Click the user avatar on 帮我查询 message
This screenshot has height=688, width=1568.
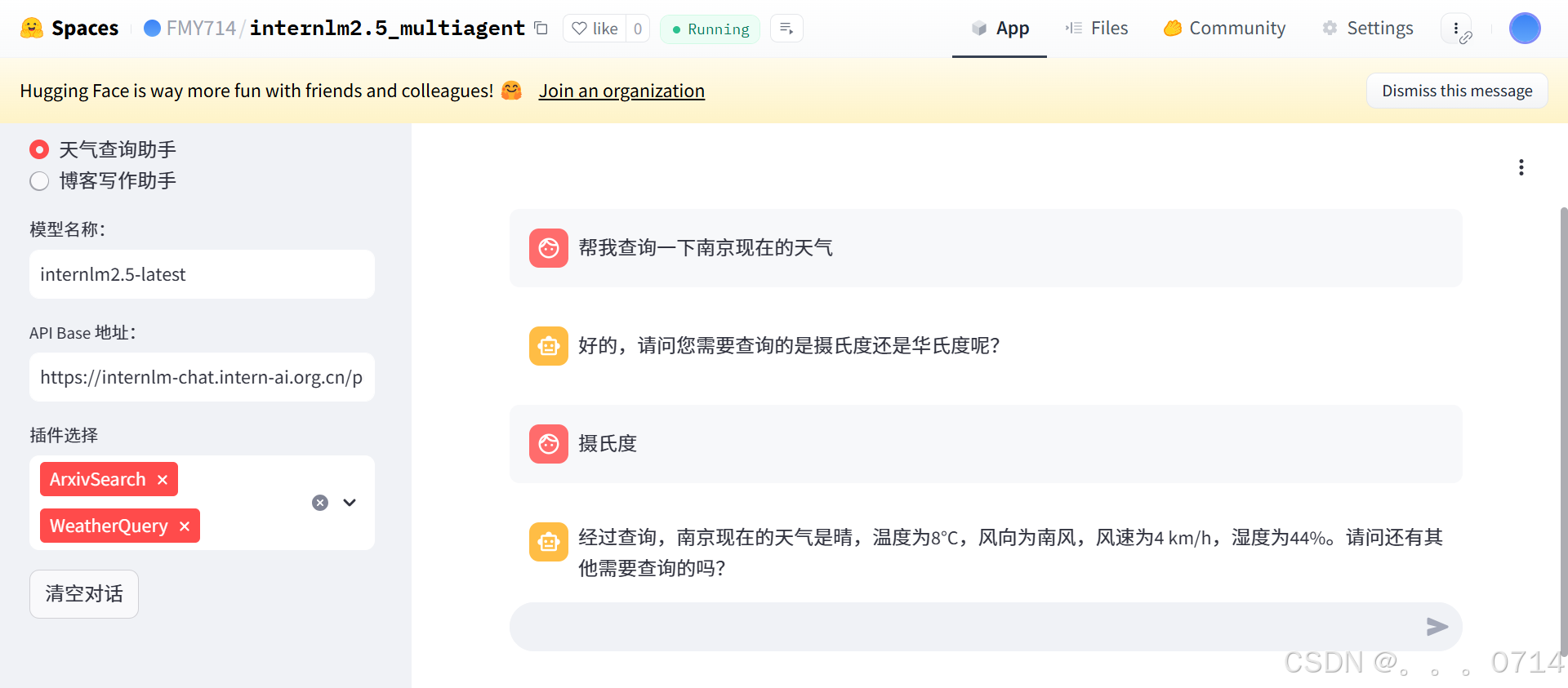[x=549, y=248]
